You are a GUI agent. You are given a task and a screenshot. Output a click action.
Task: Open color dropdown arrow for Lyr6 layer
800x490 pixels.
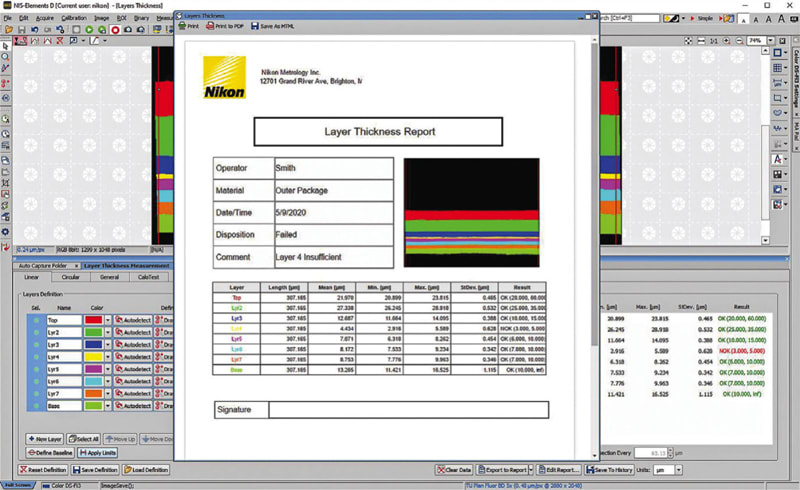108,381
